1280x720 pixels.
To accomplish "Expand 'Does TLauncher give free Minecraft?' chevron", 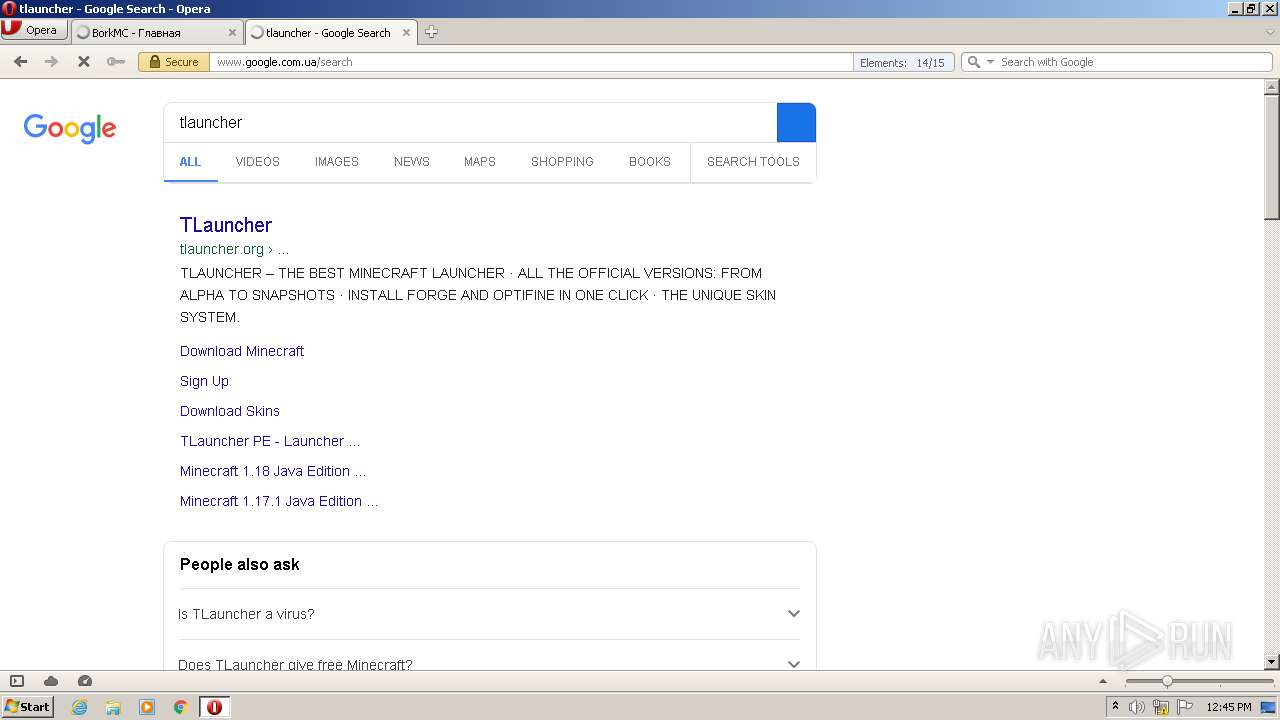I will click(793, 664).
